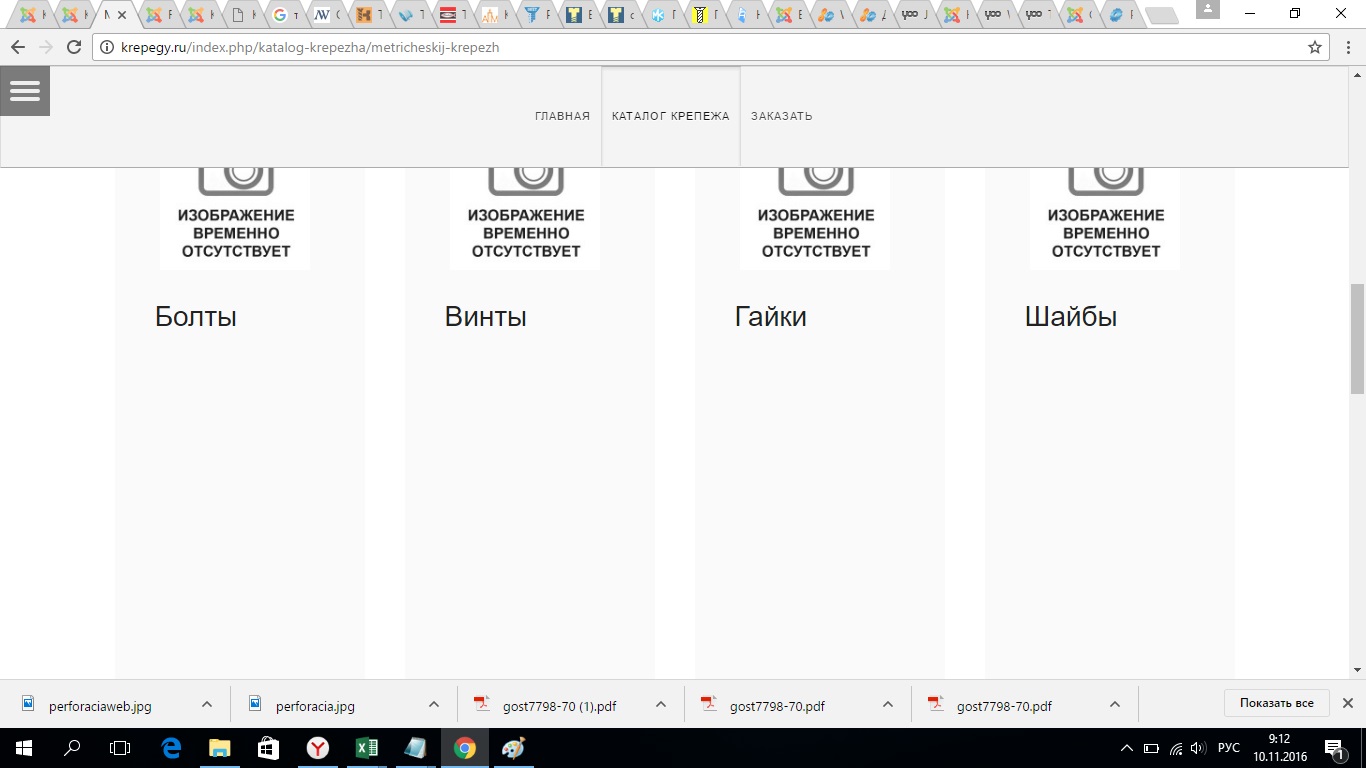Open Microsoft Edge from the taskbar

170,747
